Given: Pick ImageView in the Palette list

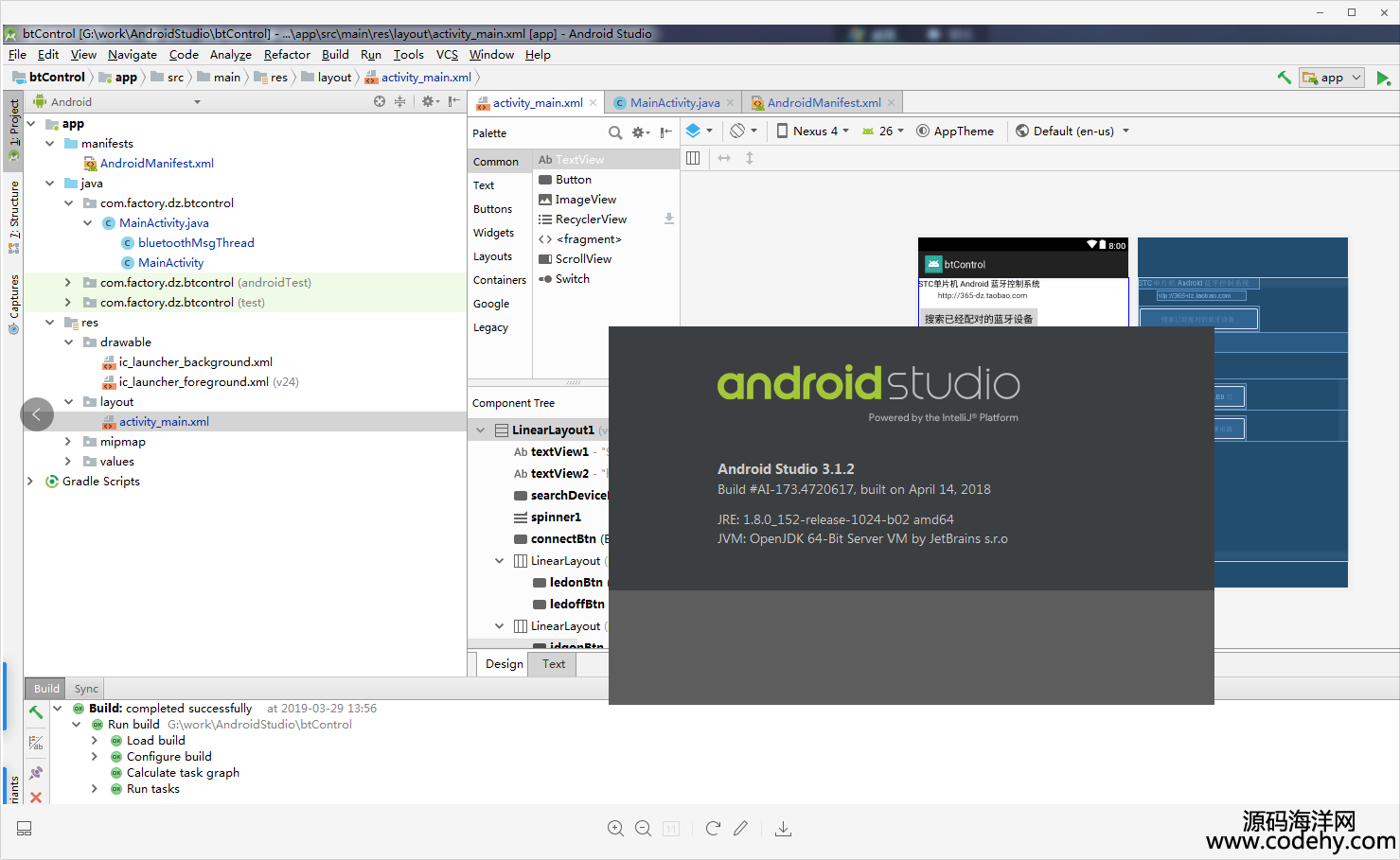Looking at the screenshot, I should click(585, 200).
